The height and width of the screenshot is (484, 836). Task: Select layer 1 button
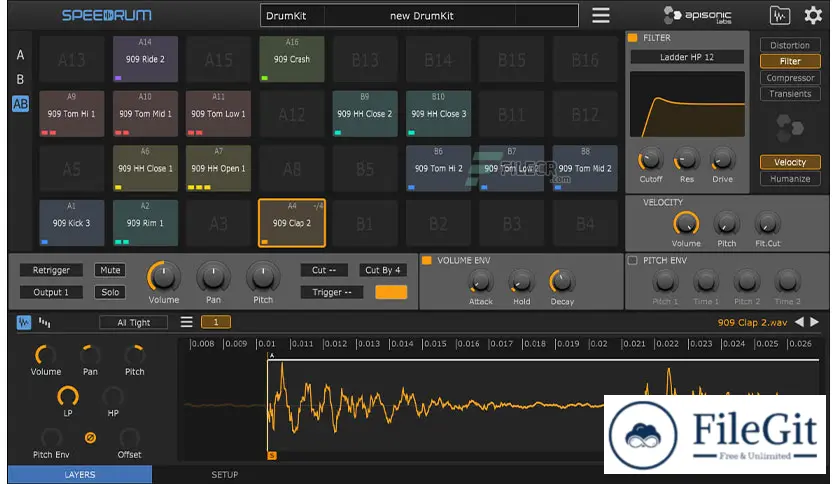[215, 322]
